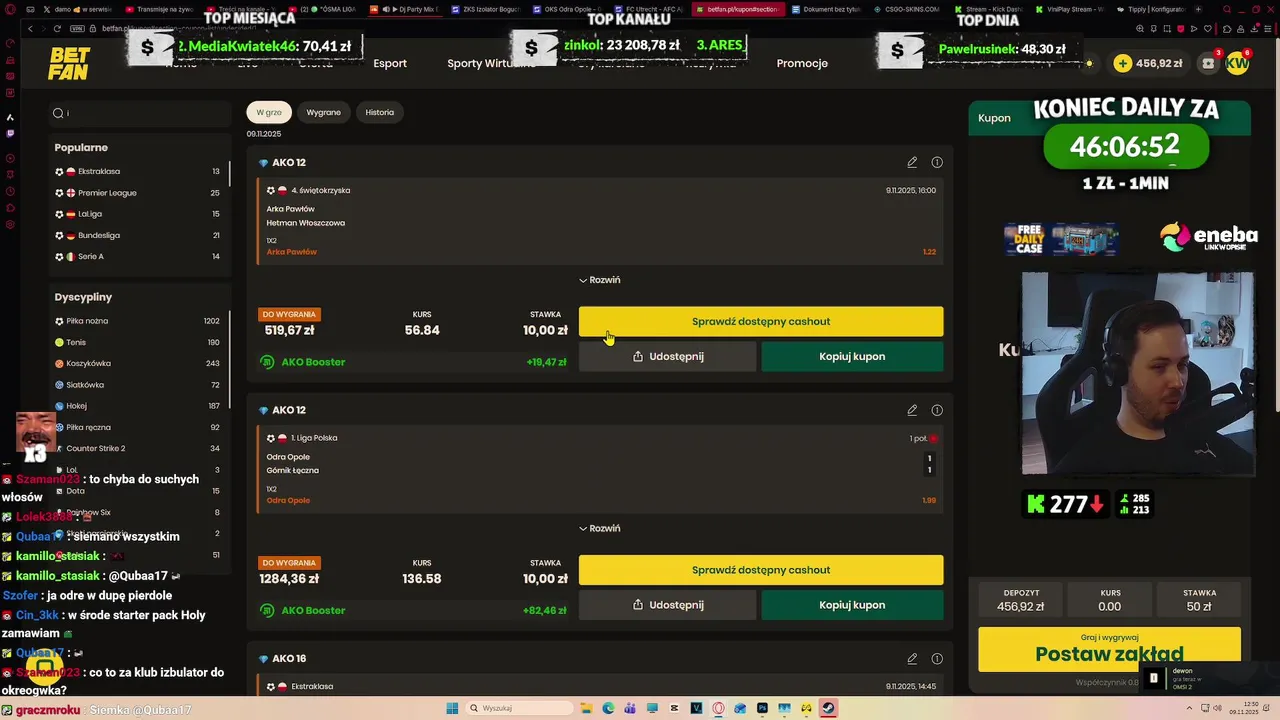Click the Postaw zakład button
Image resolution: width=1280 pixels, height=720 pixels.
(1109, 650)
